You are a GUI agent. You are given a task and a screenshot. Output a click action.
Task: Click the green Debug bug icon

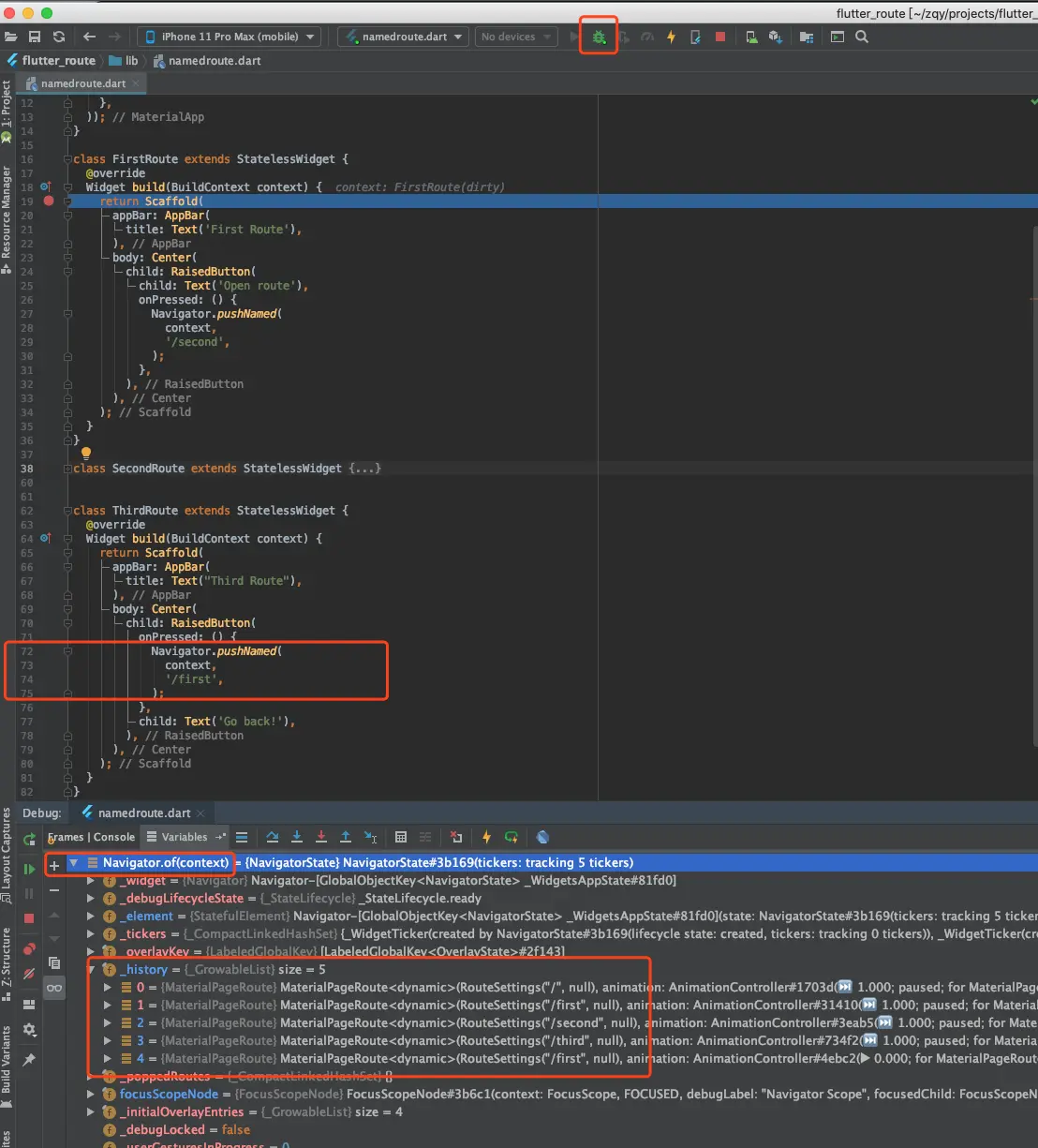pos(599,37)
